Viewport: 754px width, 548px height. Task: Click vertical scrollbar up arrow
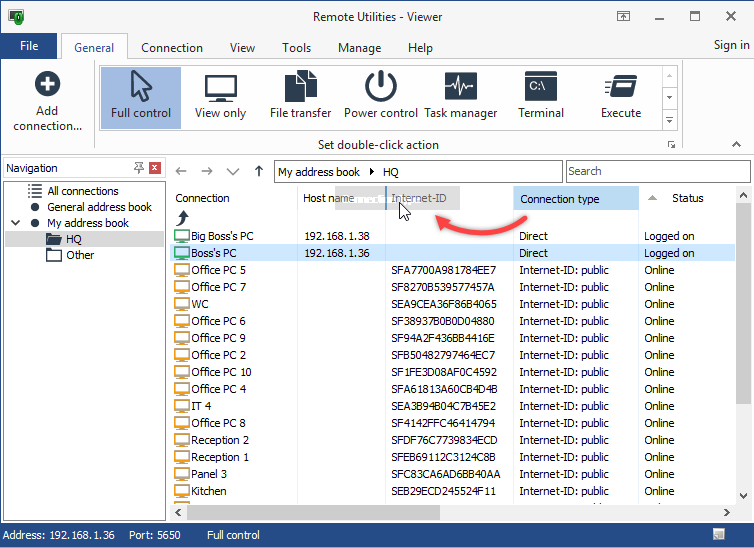(743, 195)
